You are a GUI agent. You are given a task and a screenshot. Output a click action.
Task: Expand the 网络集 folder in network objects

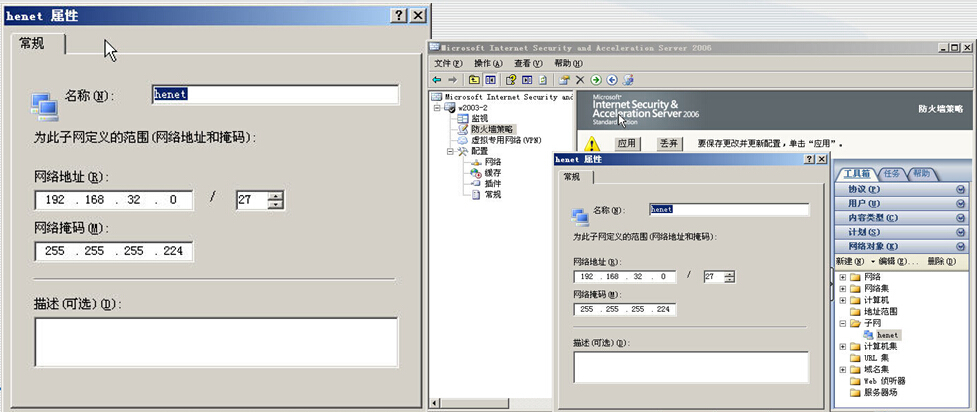[x=842, y=288]
